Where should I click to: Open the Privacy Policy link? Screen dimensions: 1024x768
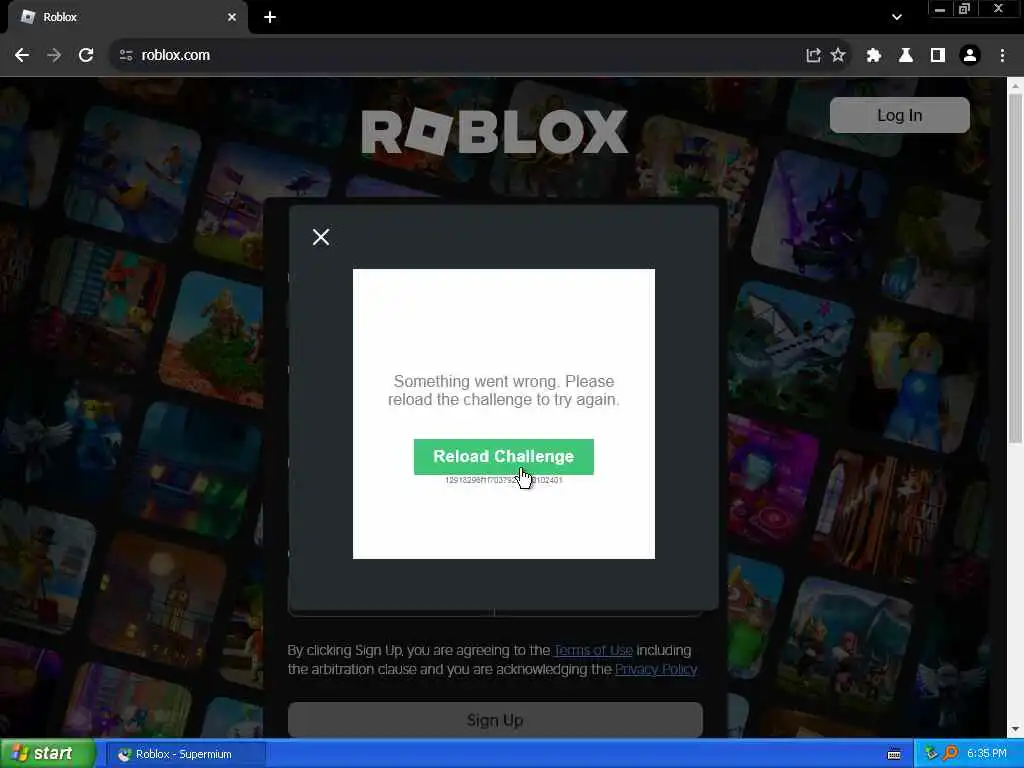[656, 669]
